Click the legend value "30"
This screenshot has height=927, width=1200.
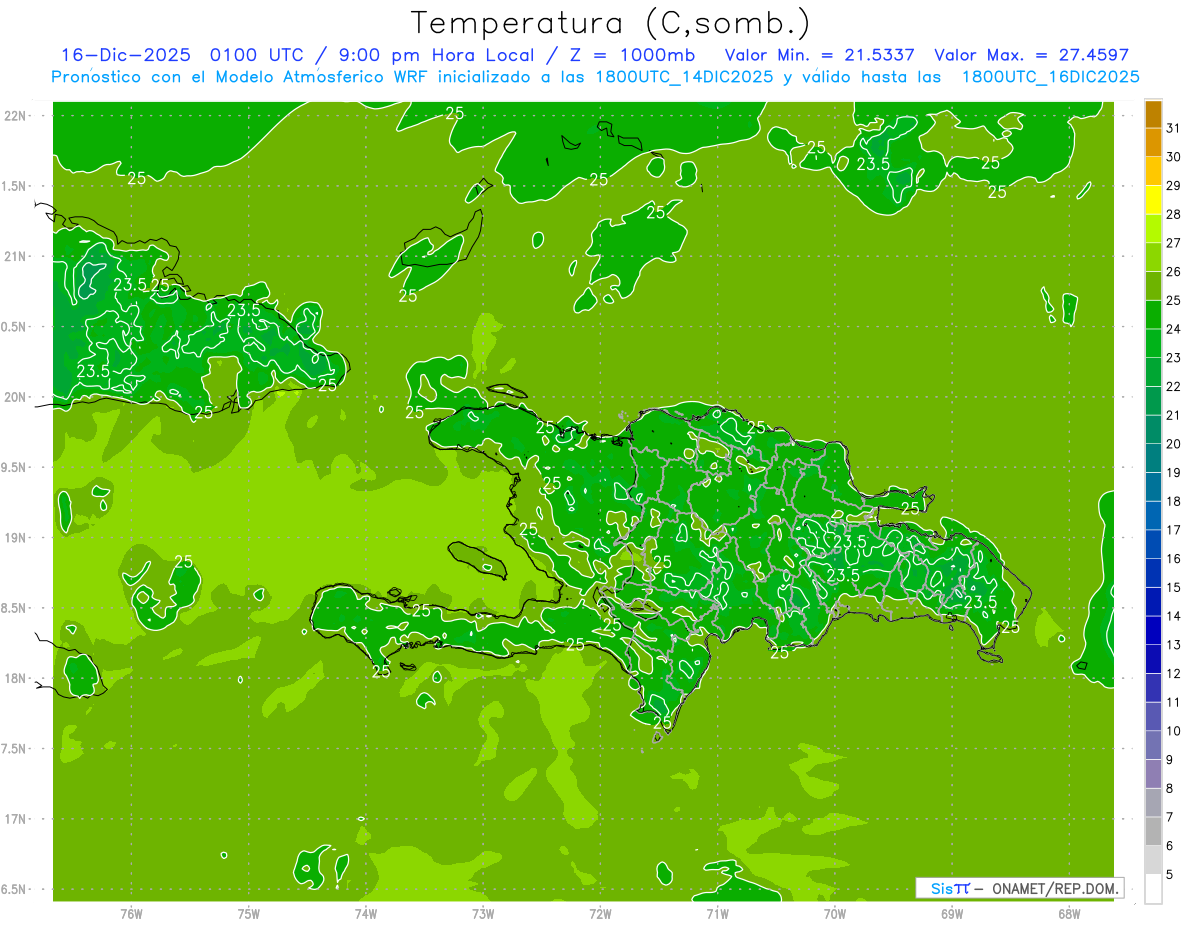click(x=1174, y=157)
